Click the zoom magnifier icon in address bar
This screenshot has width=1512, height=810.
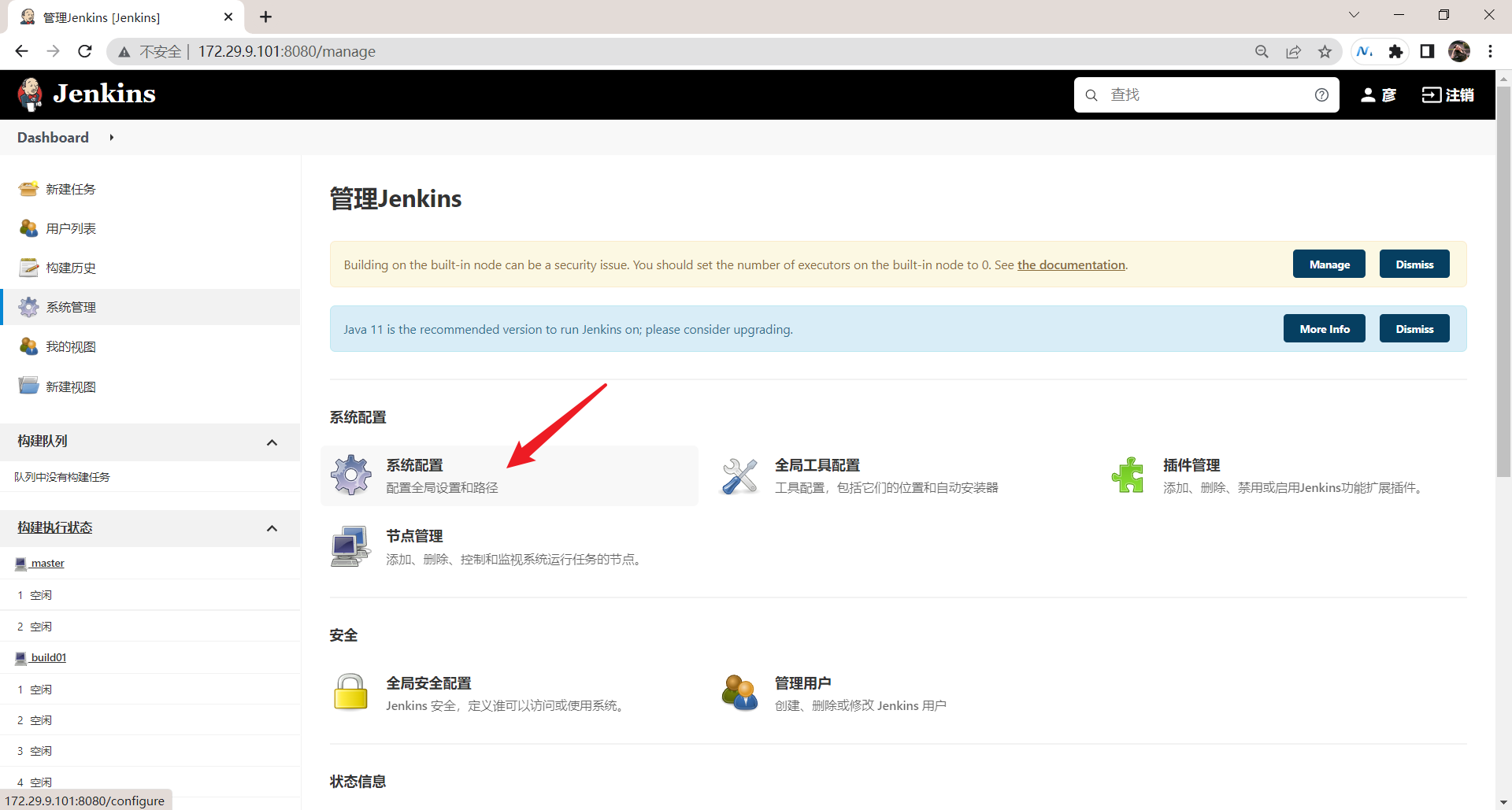click(1262, 51)
